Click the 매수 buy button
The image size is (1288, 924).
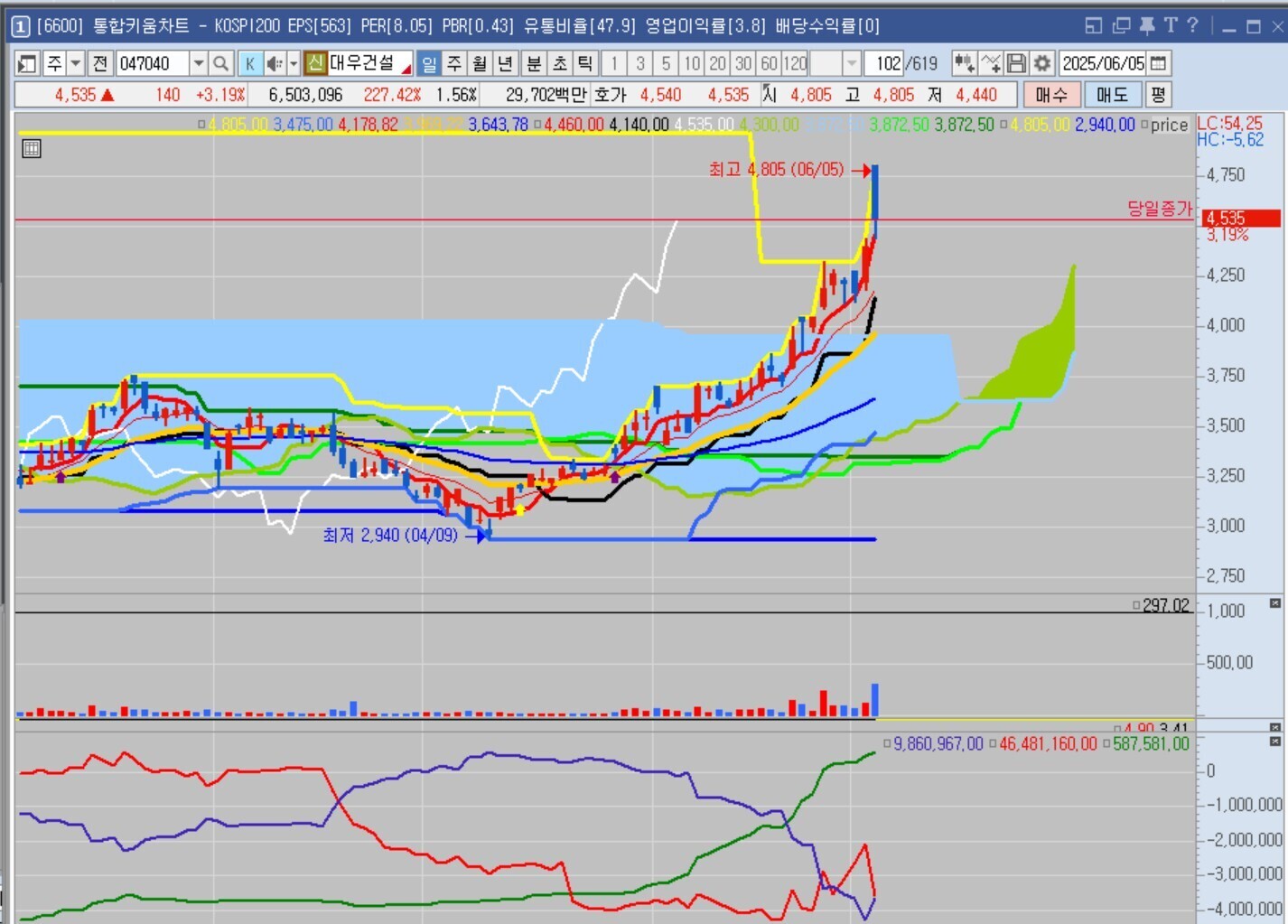(1050, 95)
